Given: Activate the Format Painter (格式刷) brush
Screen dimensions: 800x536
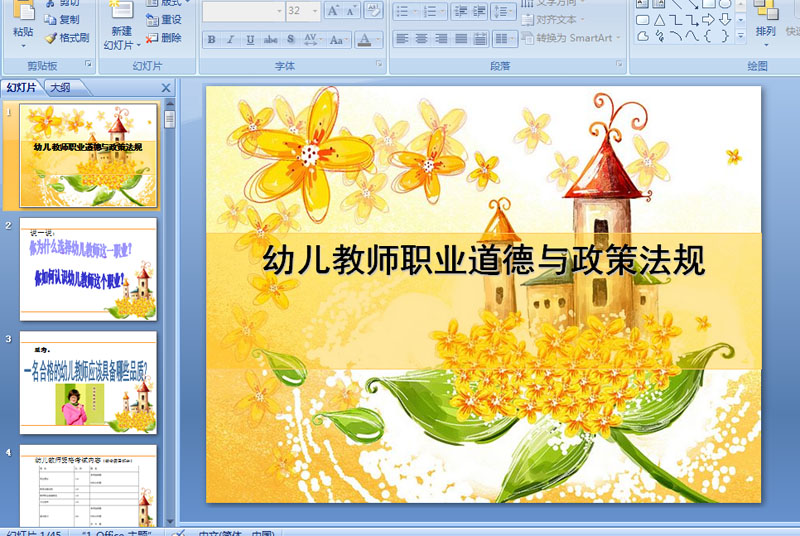Looking at the screenshot, I should [50, 38].
